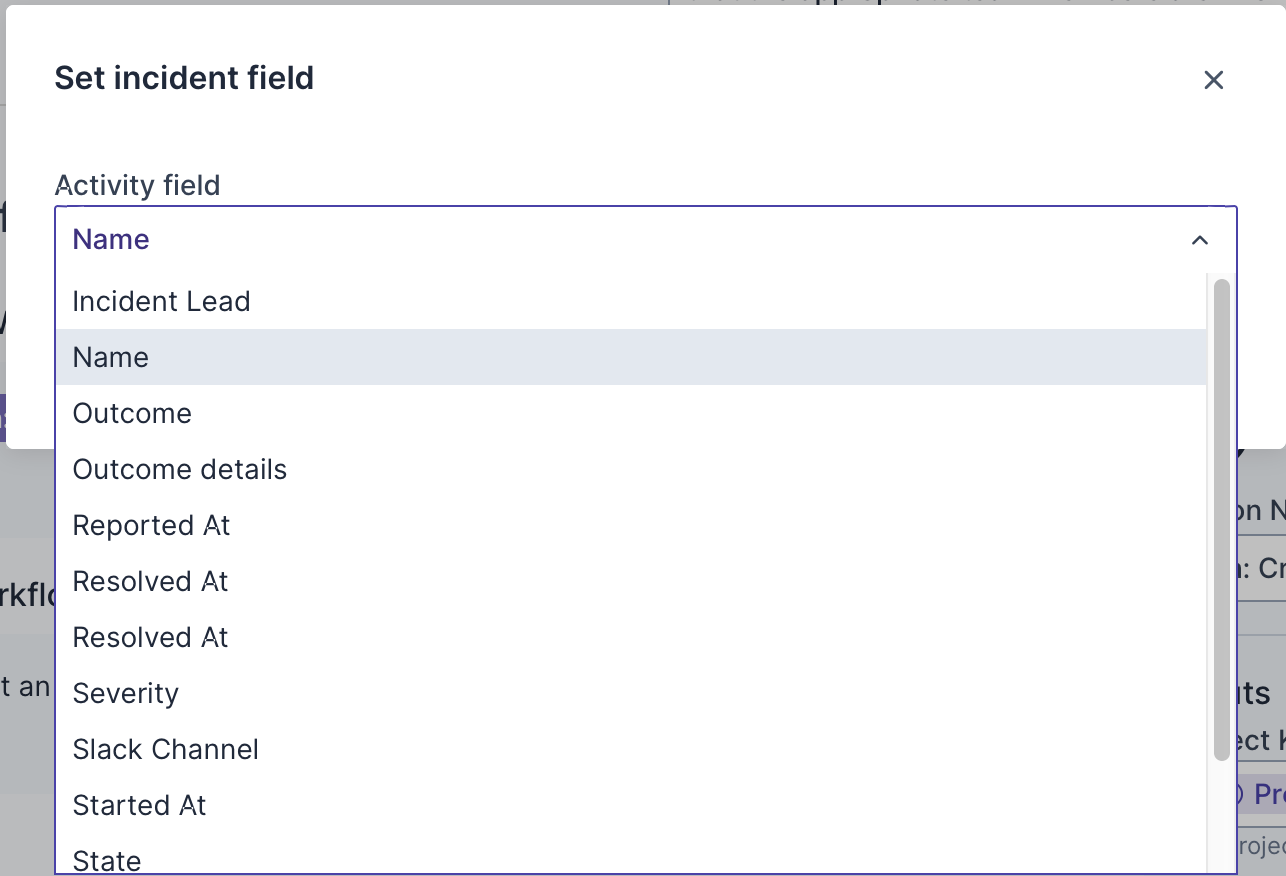
Task: Click the scrollbar track below the thumb
Action: (x=1221, y=815)
